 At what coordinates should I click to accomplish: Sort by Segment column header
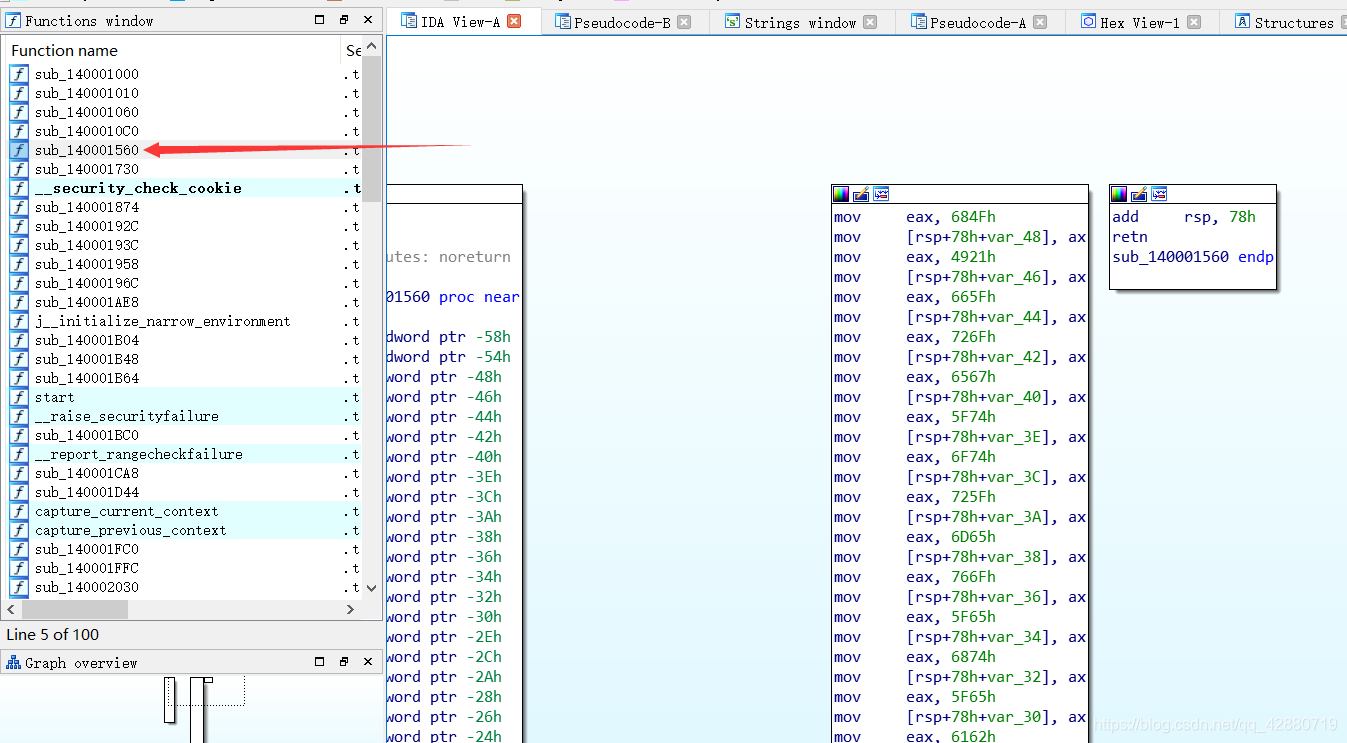pos(352,50)
